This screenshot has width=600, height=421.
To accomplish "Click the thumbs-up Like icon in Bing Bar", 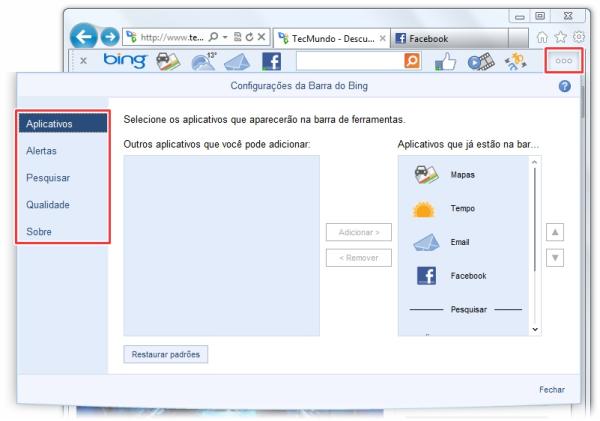I will pyautogui.click(x=445, y=61).
